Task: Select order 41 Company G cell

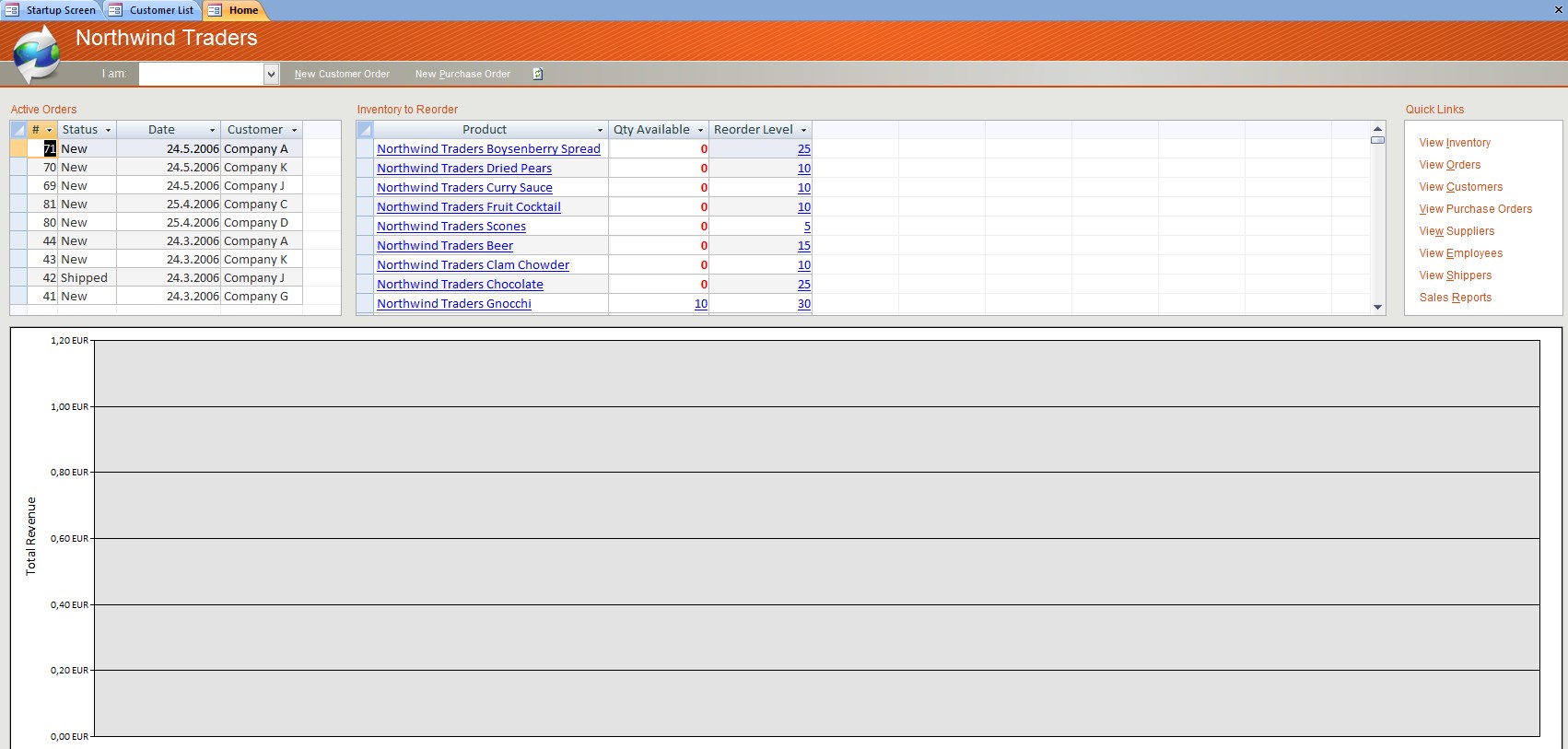Action: point(262,296)
